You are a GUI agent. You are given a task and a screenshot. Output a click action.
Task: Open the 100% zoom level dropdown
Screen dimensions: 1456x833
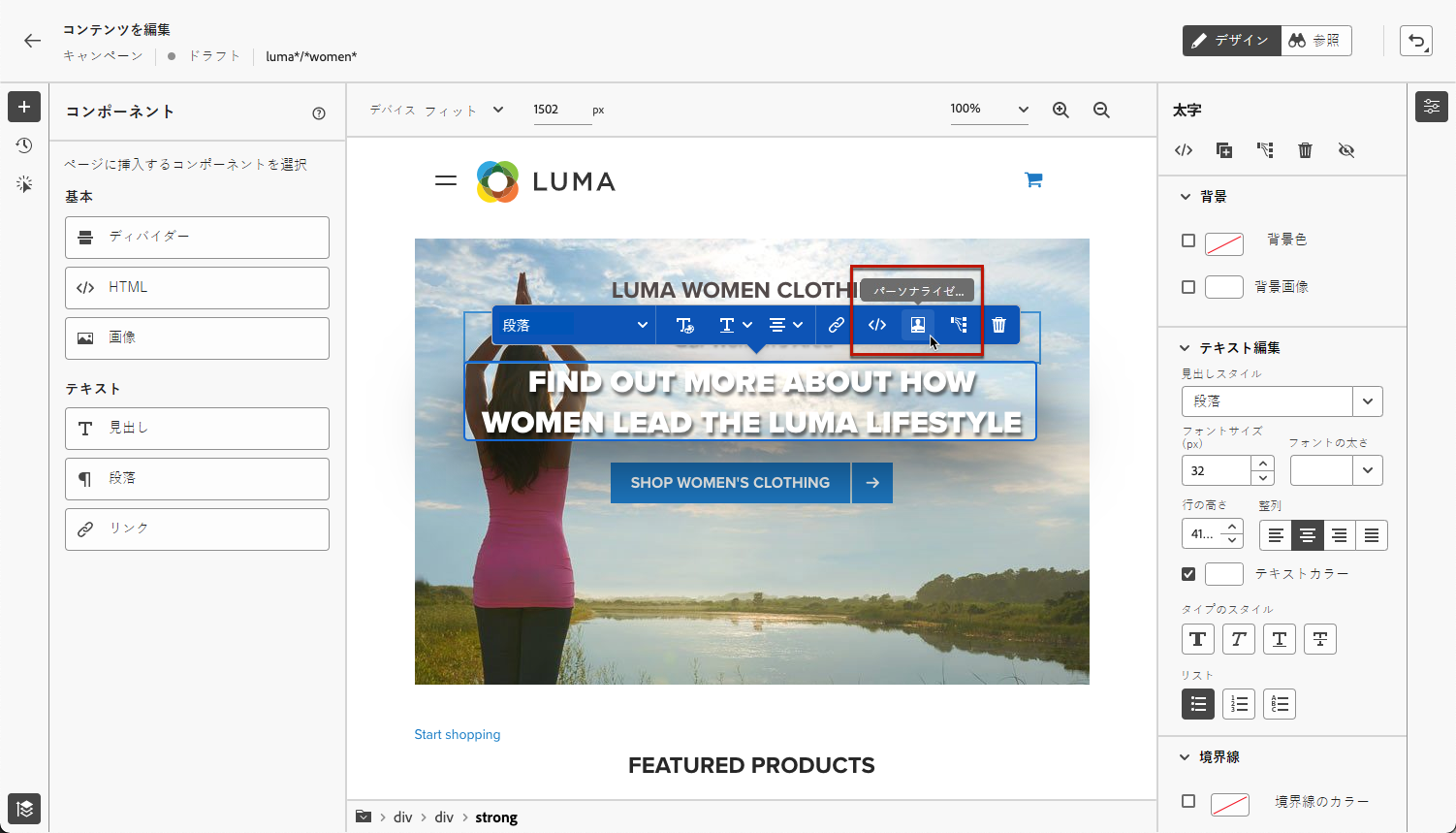click(990, 110)
